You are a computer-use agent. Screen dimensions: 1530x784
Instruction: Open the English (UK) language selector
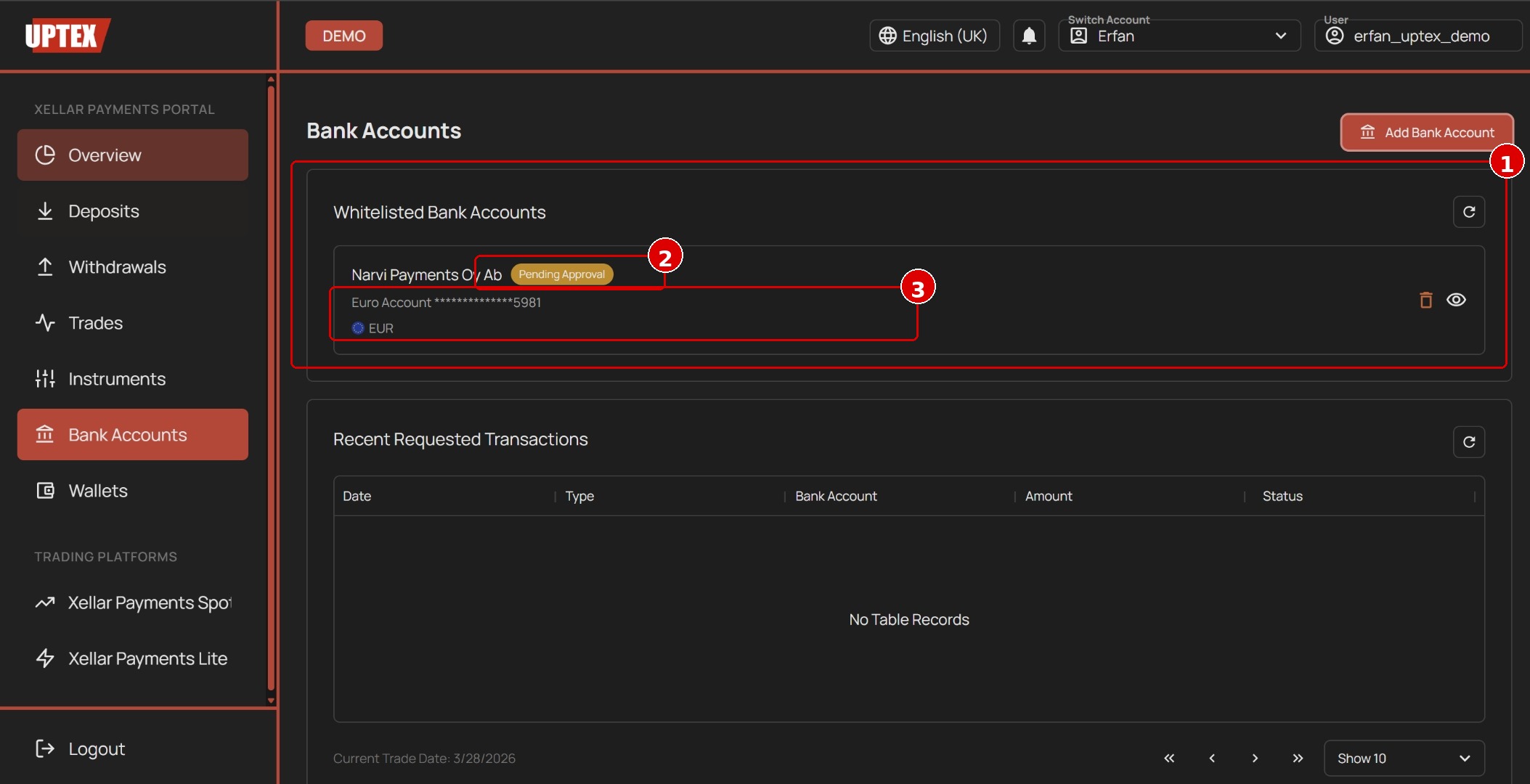(935, 36)
